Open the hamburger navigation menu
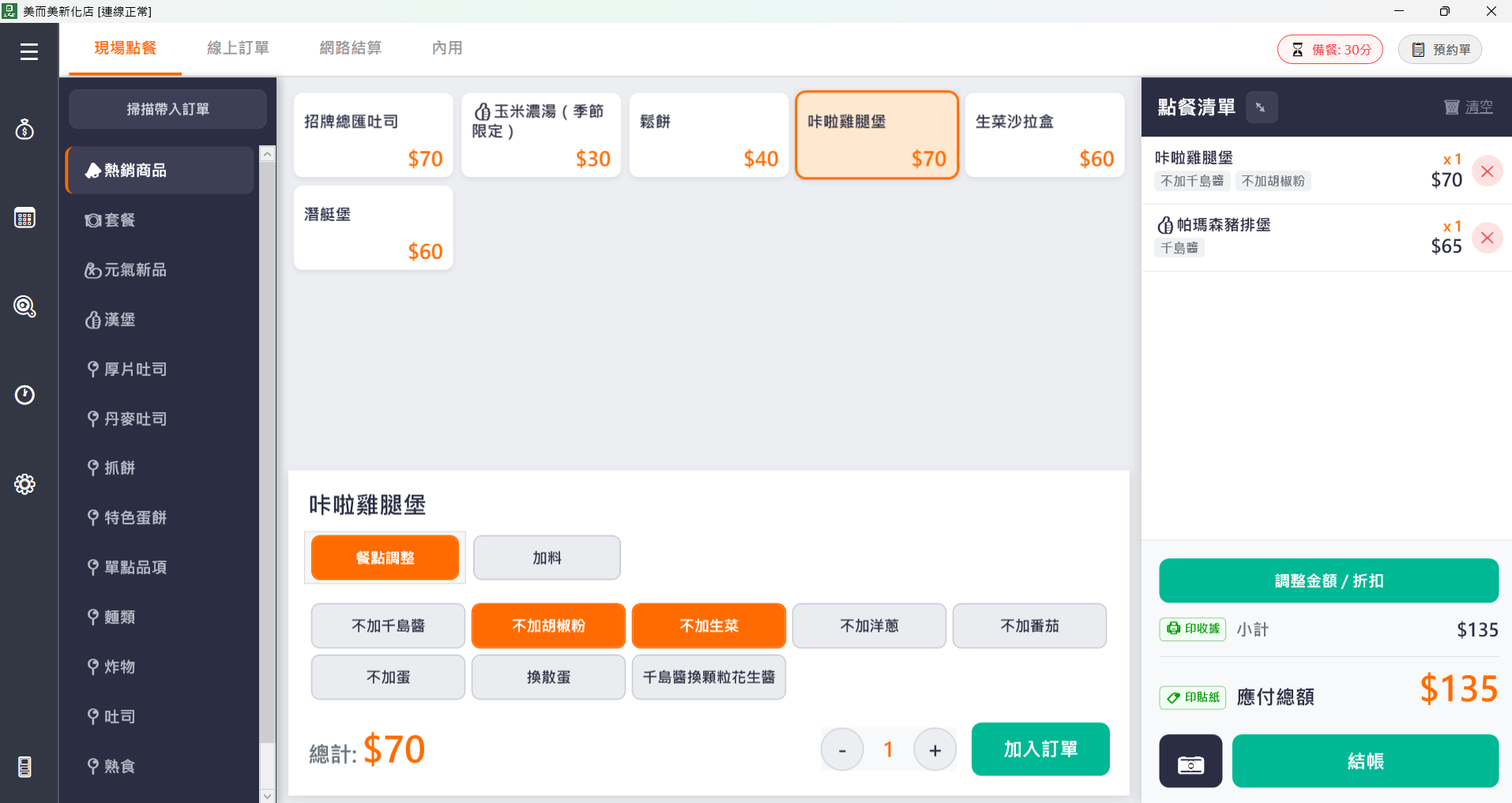The width and height of the screenshot is (1512, 803). [x=28, y=50]
